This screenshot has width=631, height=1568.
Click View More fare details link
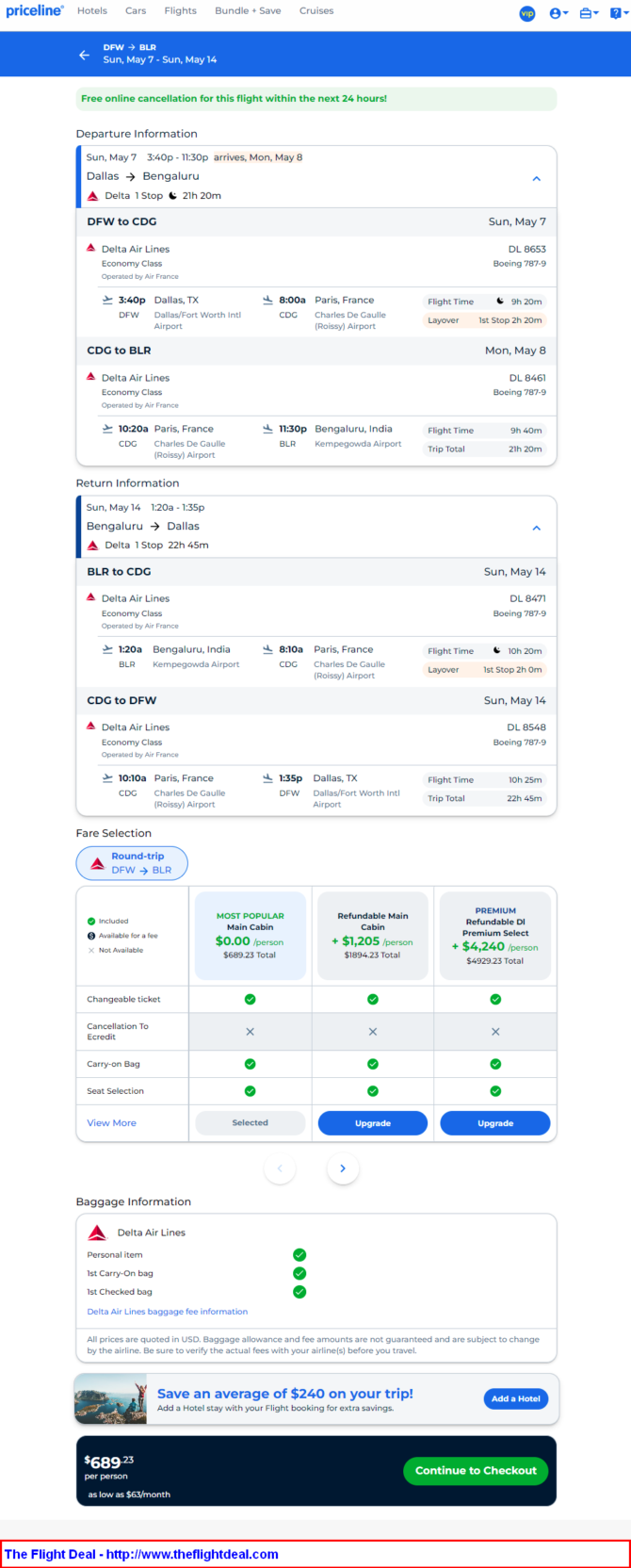(x=112, y=1123)
